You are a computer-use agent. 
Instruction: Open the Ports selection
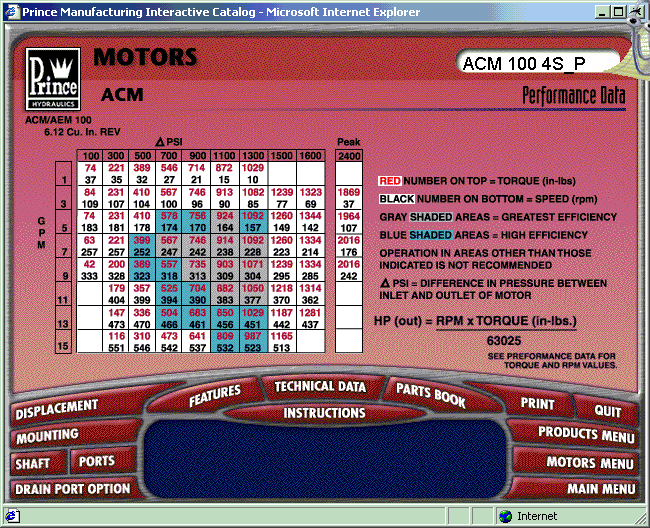point(97,462)
